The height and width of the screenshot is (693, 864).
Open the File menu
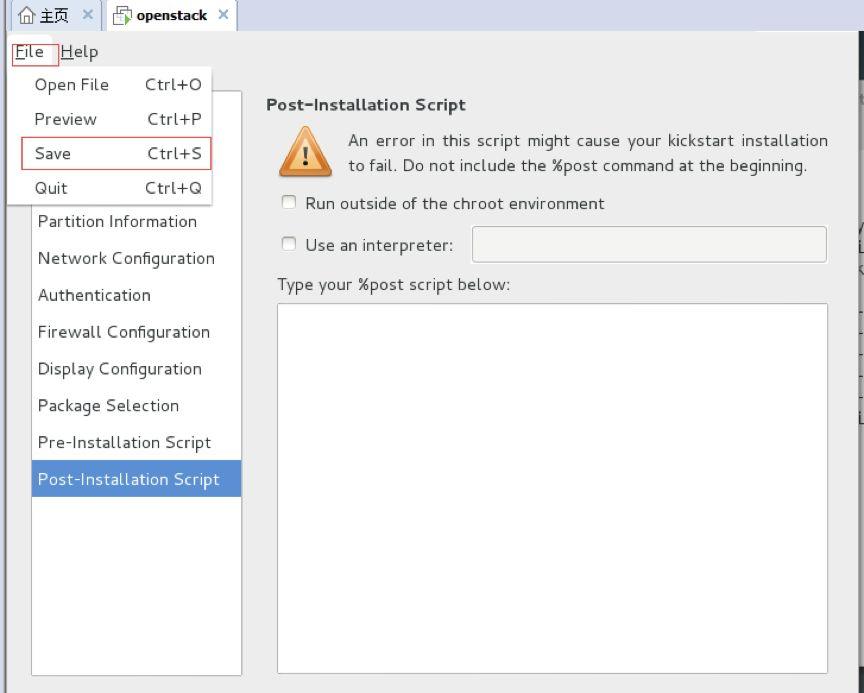[x=30, y=52]
